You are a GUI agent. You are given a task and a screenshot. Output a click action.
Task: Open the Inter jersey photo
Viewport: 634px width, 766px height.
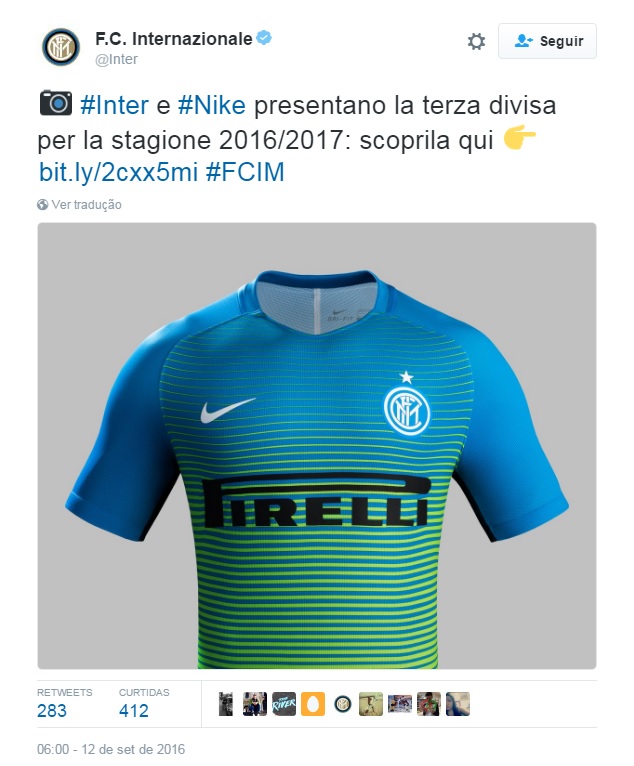click(x=317, y=446)
